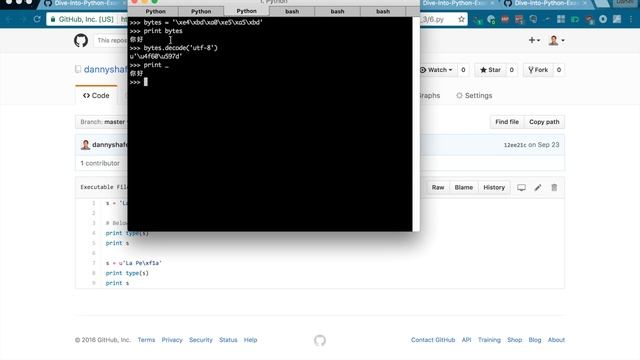This screenshot has width=640, height=360.
Task: Open the footer Privacy link
Action: click(172, 340)
